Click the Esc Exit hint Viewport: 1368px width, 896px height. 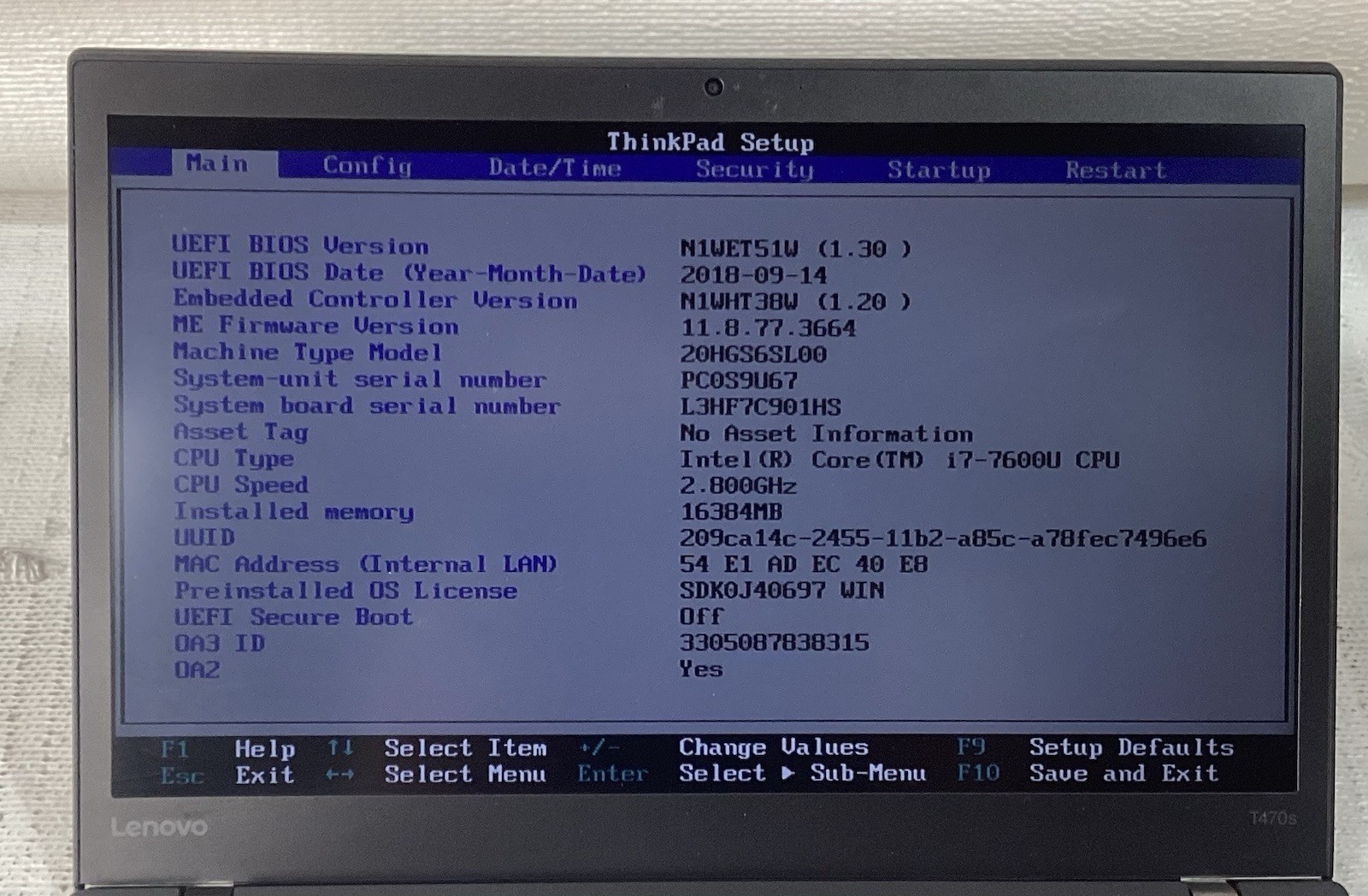(x=227, y=775)
